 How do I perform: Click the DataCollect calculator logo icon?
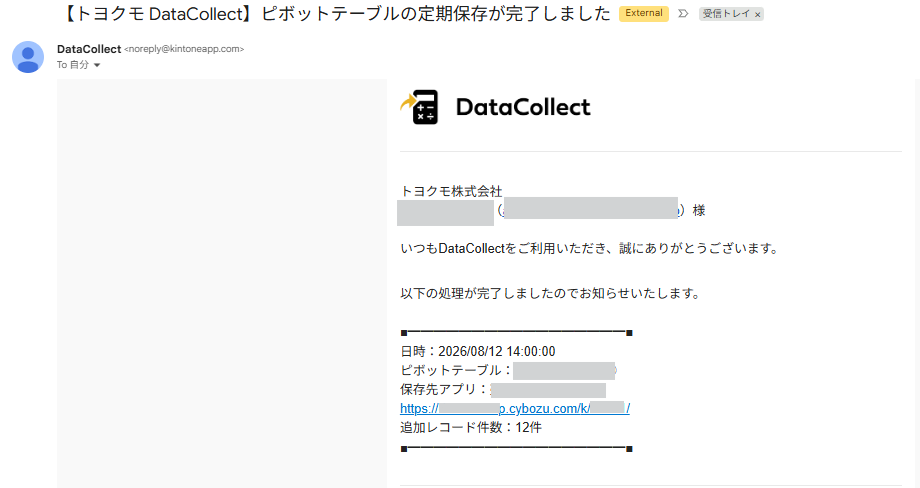[419, 107]
